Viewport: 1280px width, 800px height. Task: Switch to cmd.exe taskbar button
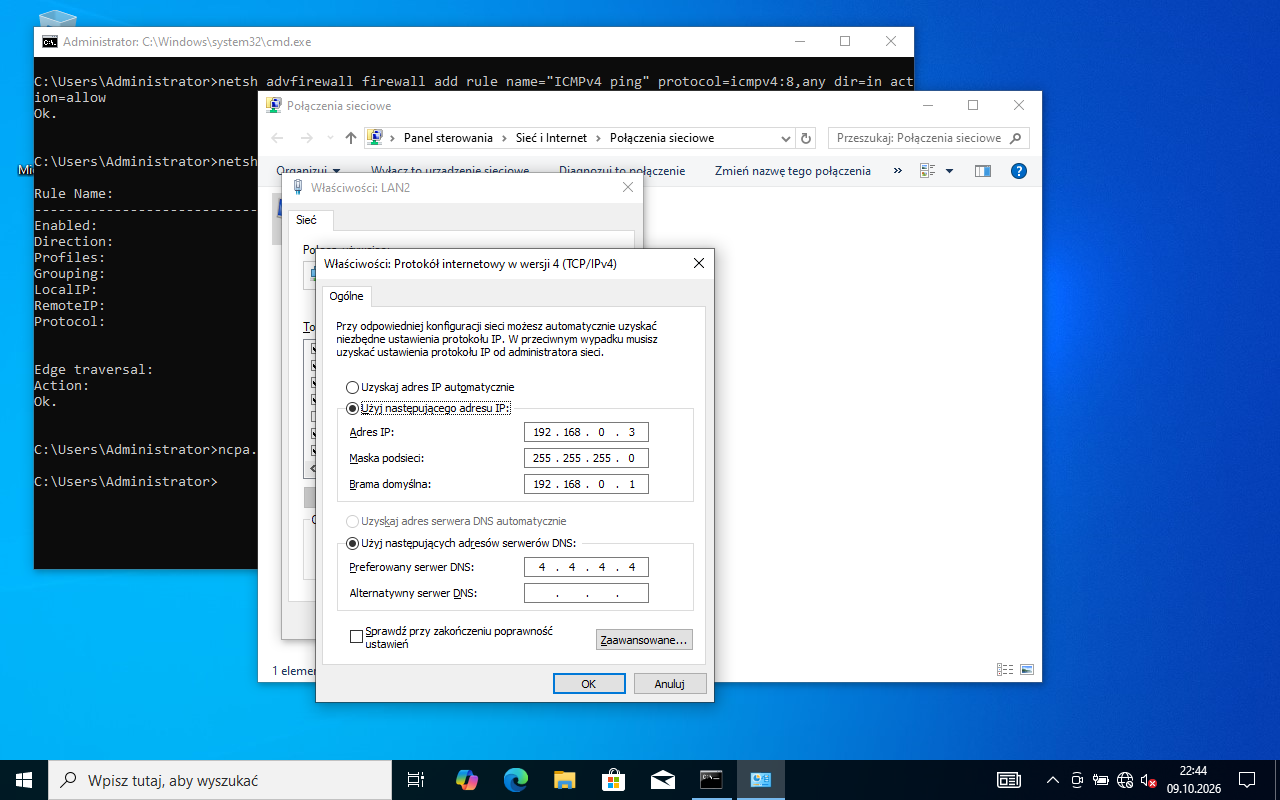pos(711,780)
